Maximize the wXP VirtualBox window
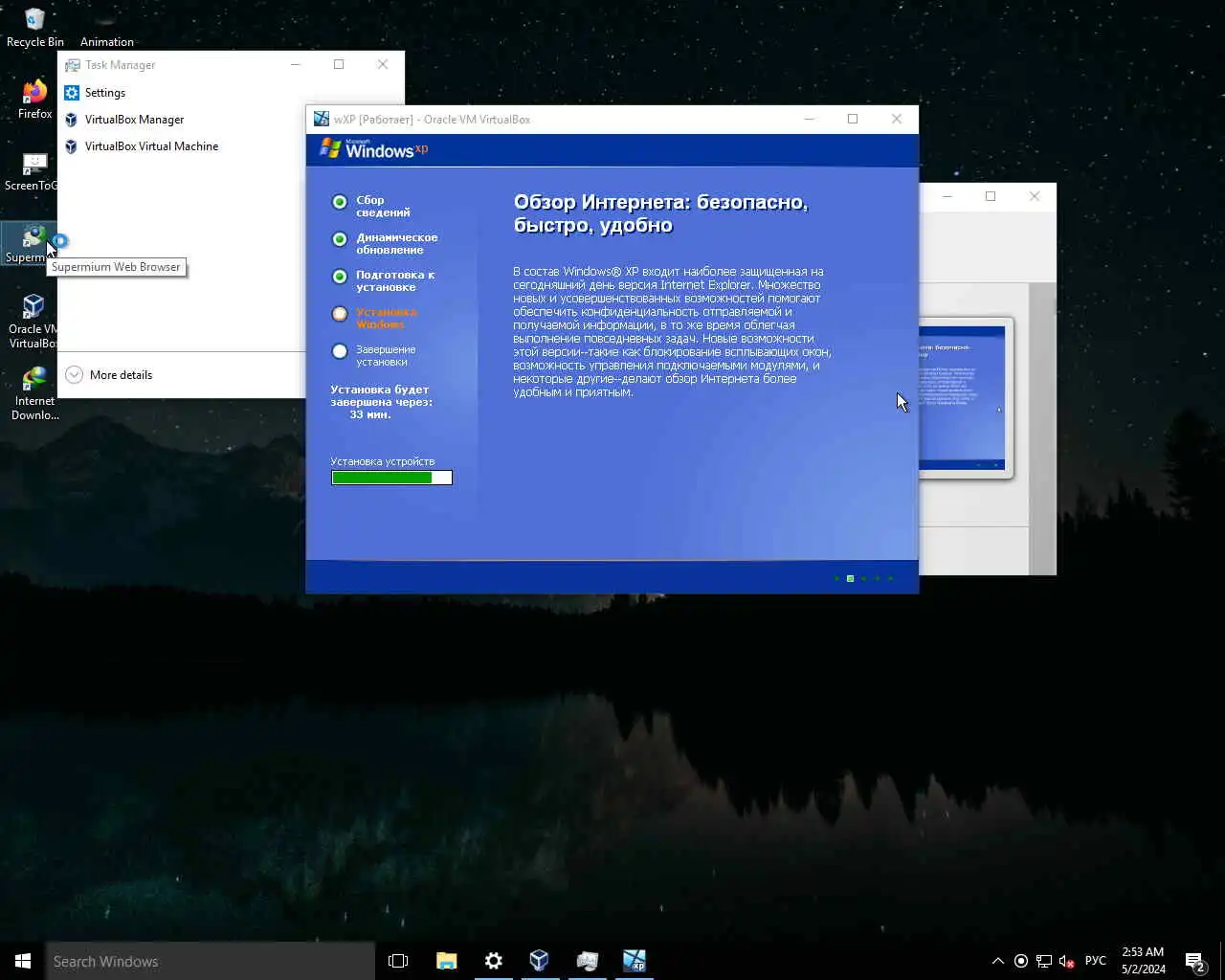Viewport: 1225px width, 980px height. coord(853,119)
